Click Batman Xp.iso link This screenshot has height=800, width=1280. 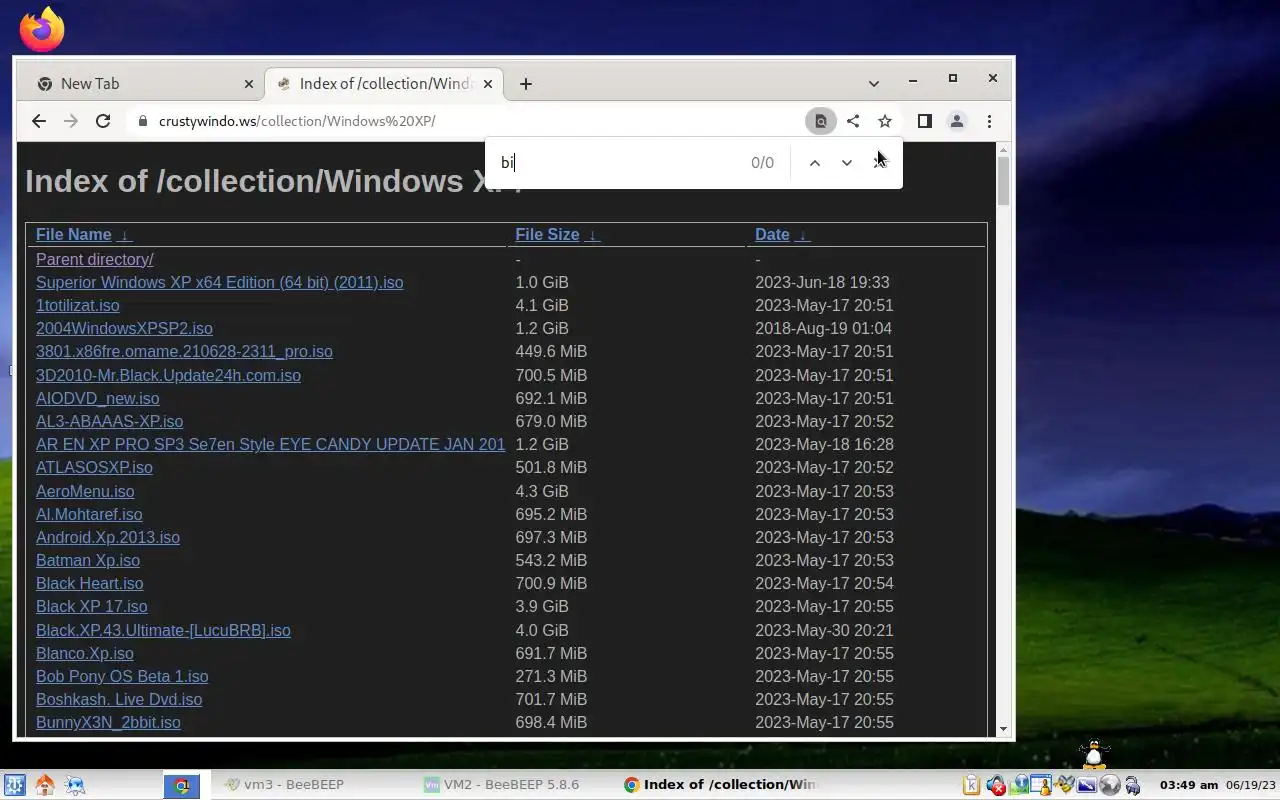[88, 561]
